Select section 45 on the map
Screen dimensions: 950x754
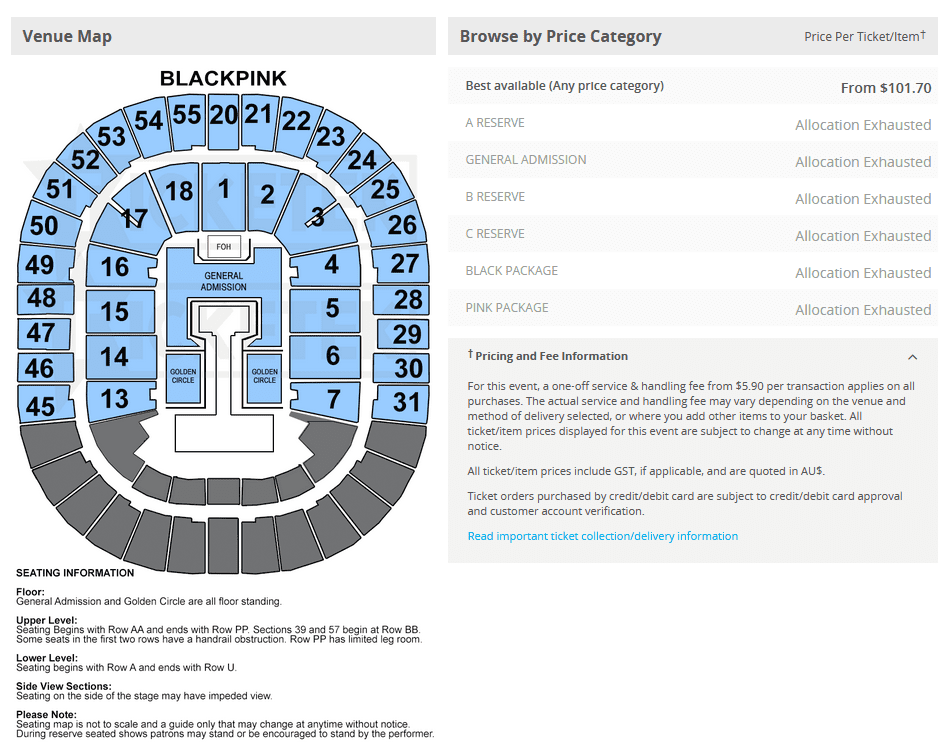(46, 404)
